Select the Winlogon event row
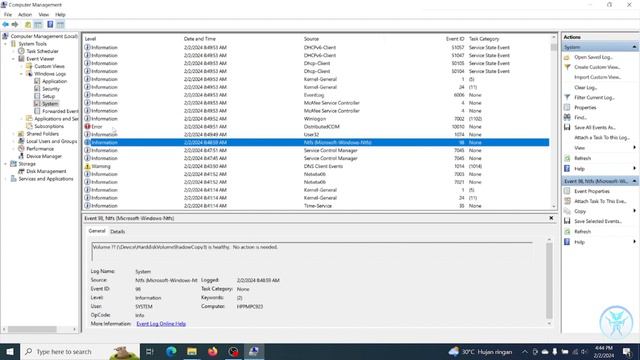640x360 pixels. tap(316, 119)
